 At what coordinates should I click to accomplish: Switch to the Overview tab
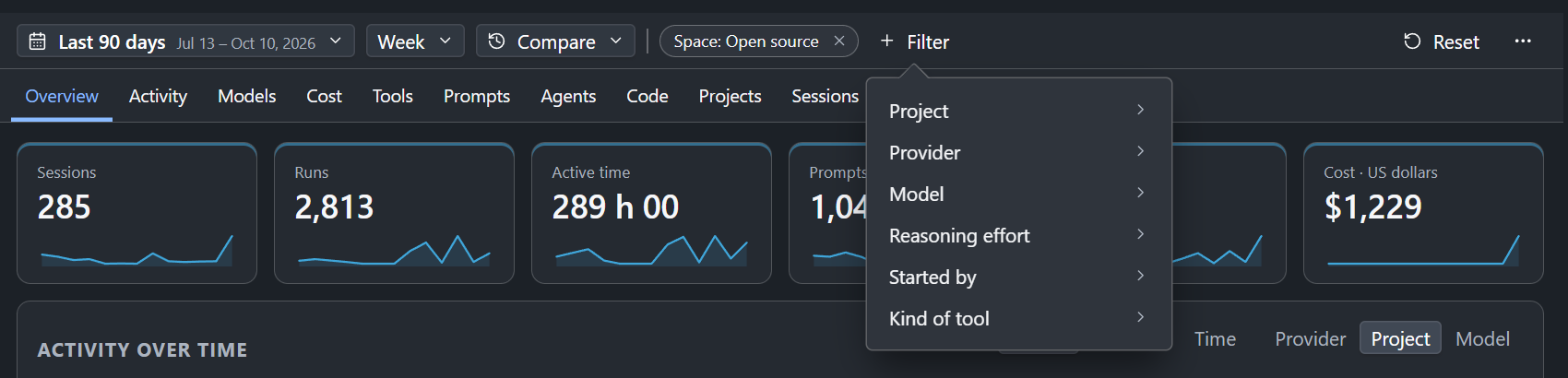62,96
